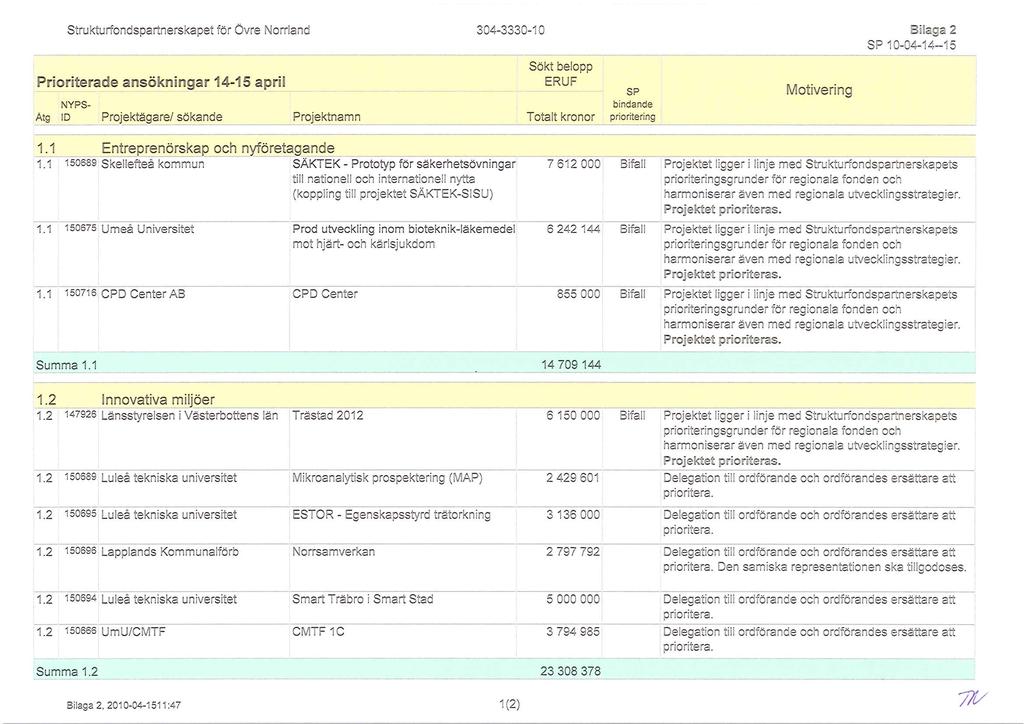1024x724 pixels.
Task: Select applicant 'UmU/CMTF'
Action: [133, 633]
